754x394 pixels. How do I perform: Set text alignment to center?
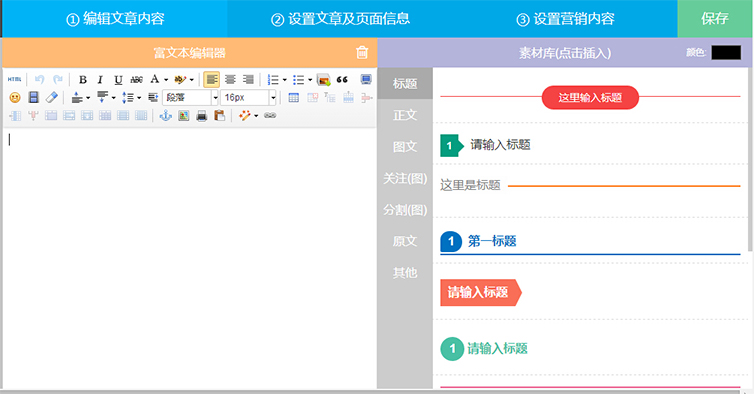tap(230, 79)
